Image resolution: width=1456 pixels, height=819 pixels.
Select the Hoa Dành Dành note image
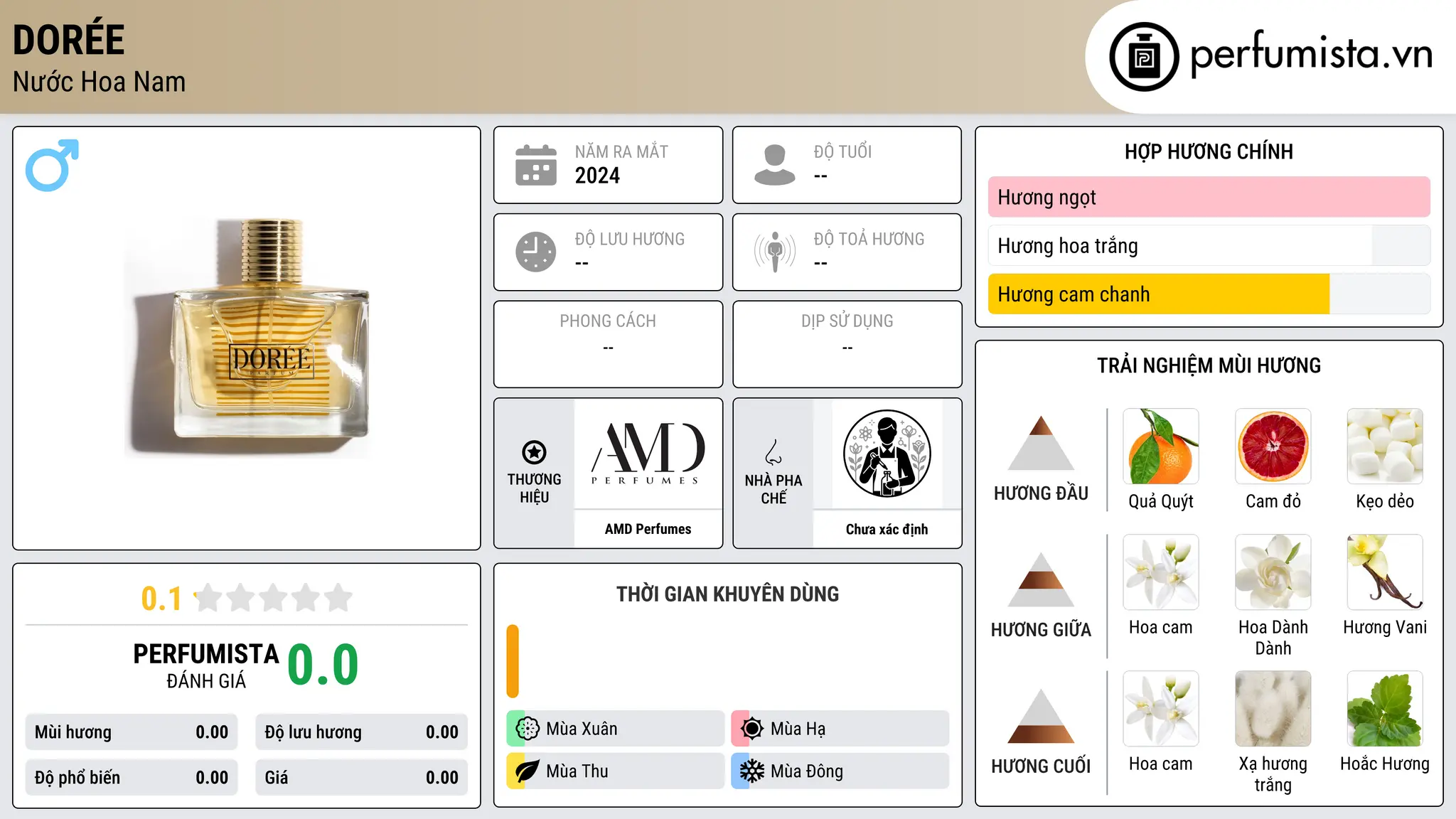point(1273,572)
